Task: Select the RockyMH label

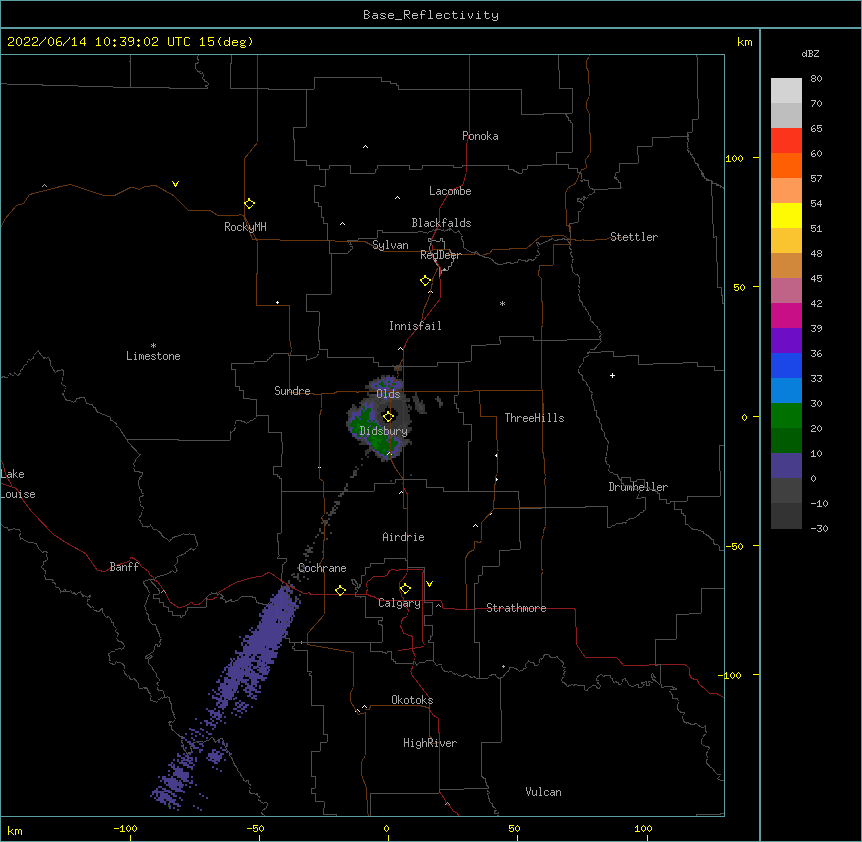Action: tap(245, 227)
